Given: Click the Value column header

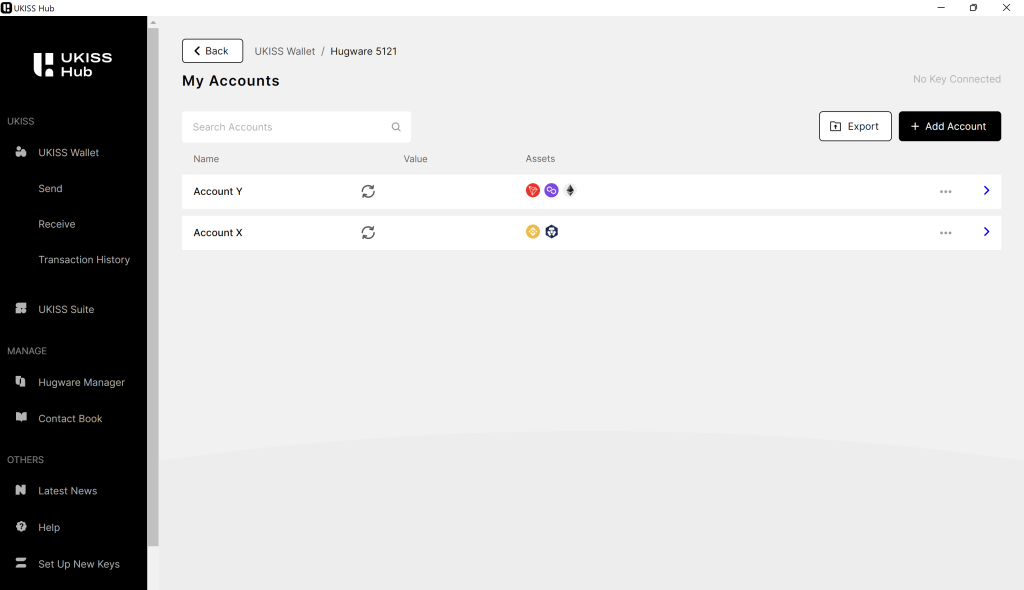Looking at the screenshot, I should coord(415,159).
